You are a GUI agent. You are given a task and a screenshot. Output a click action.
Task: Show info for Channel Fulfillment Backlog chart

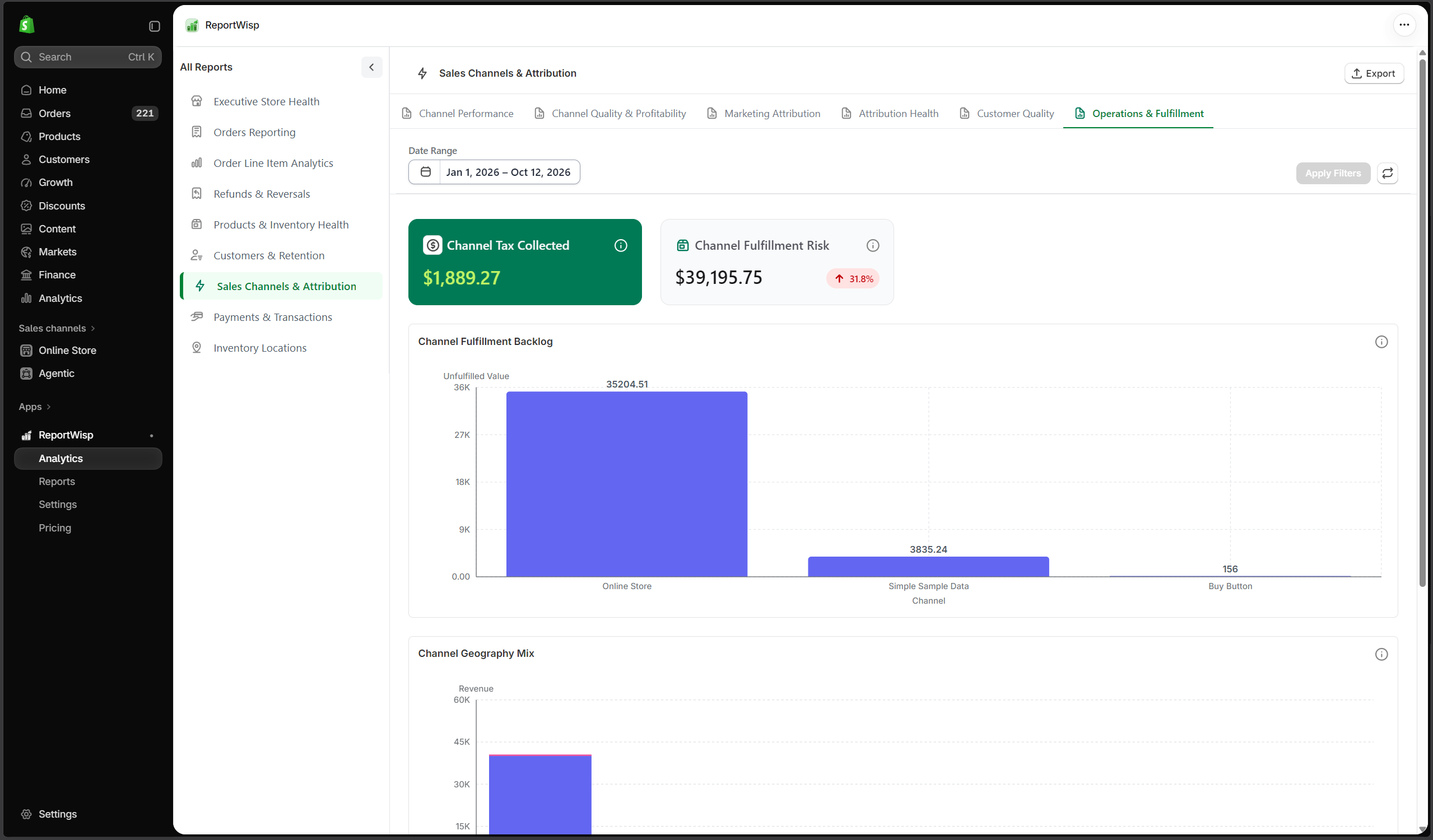point(1381,342)
